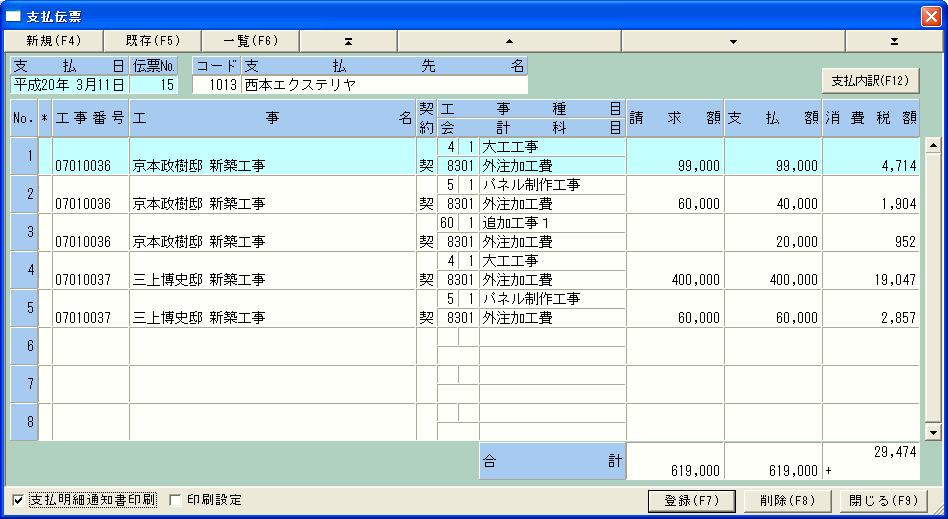Click the 支払伝票 title bar icon
Viewport: 948px width, 519px height.
(14, 16)
